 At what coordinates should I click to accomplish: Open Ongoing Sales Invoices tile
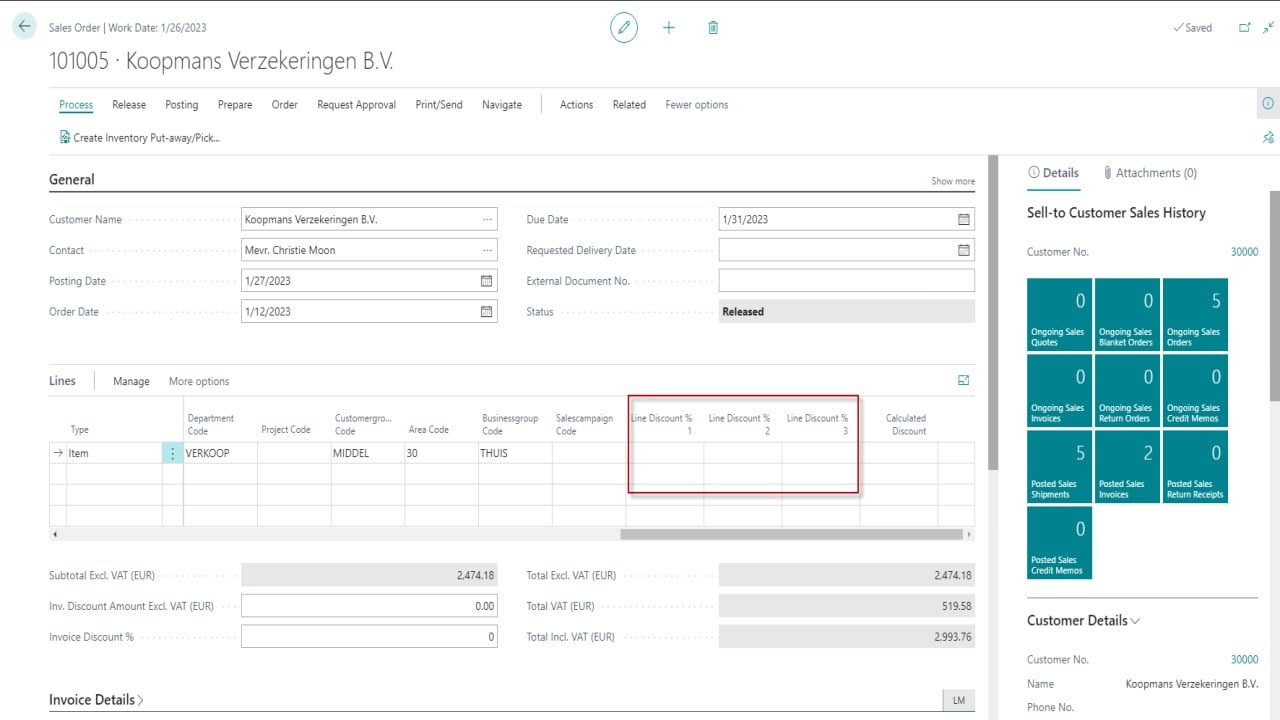pos(1059,391)
